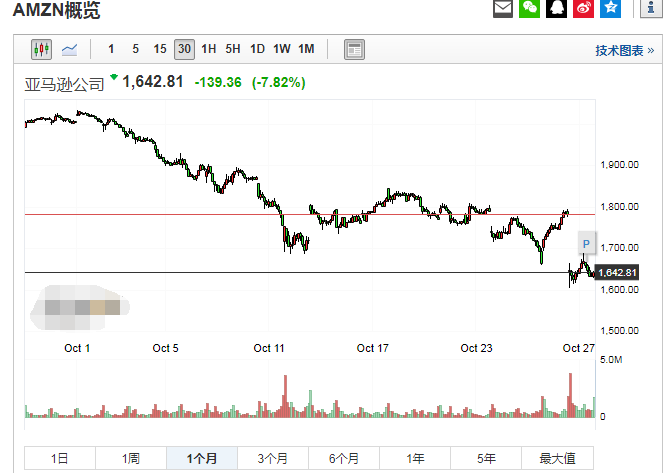
Task: Open the news table icon in toolbar
Action: [x=354, y=50]
